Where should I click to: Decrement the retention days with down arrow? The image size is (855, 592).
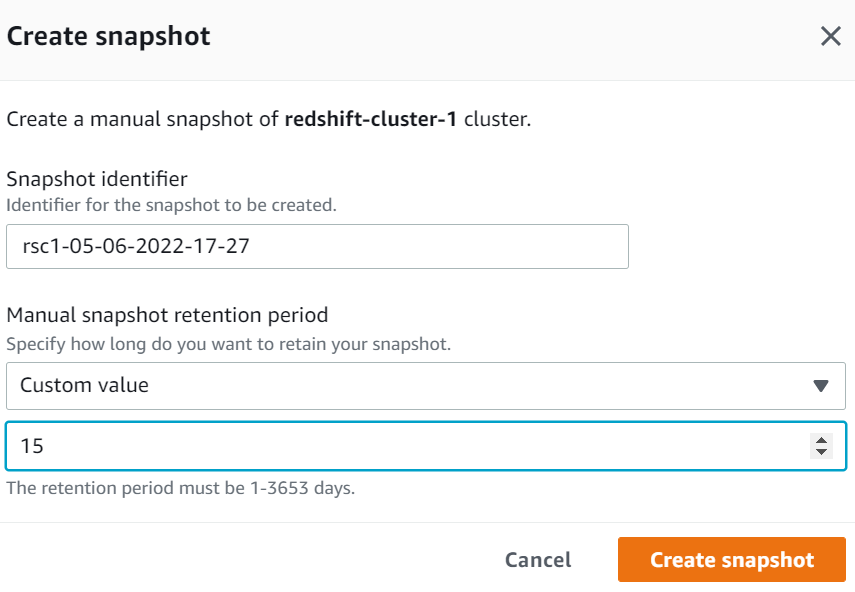point(822,451)
